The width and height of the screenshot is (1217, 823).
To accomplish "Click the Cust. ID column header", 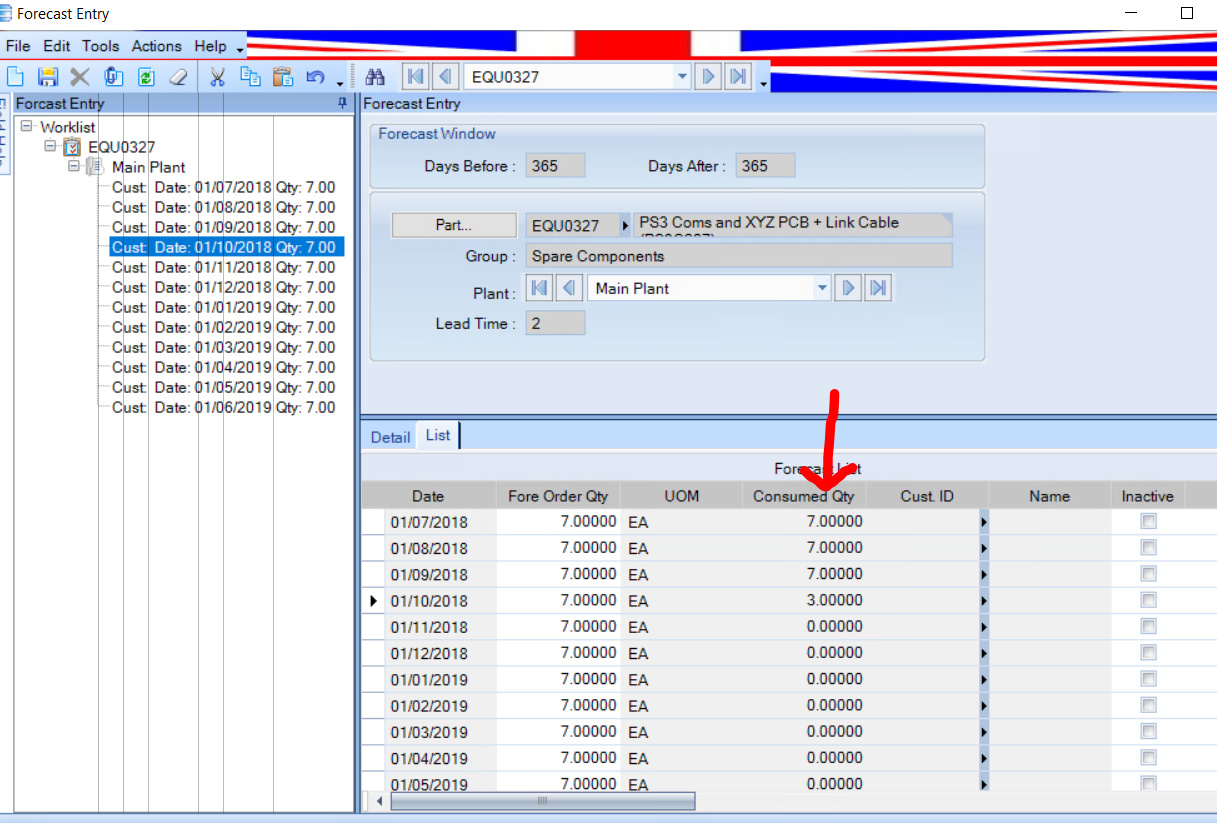I will pos(927,496).
